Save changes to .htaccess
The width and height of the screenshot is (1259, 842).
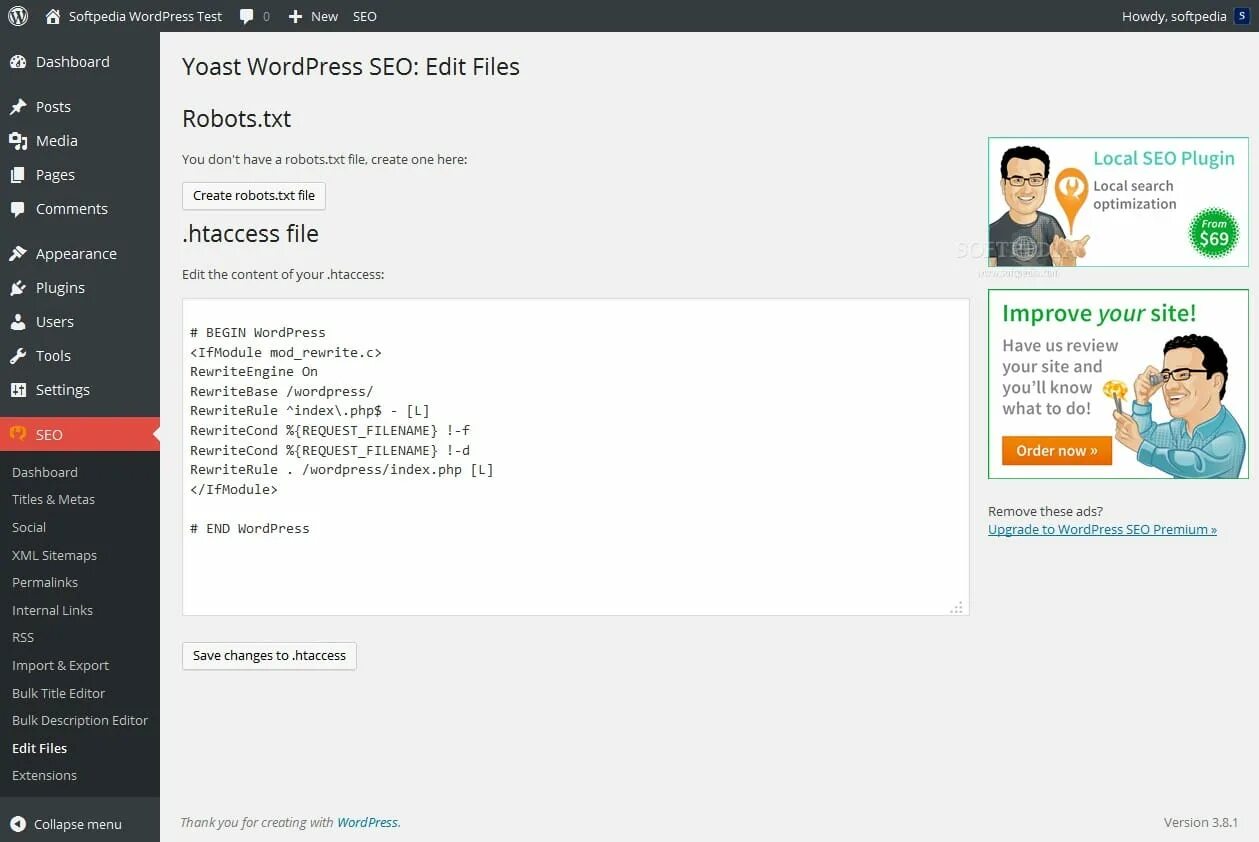269,656
